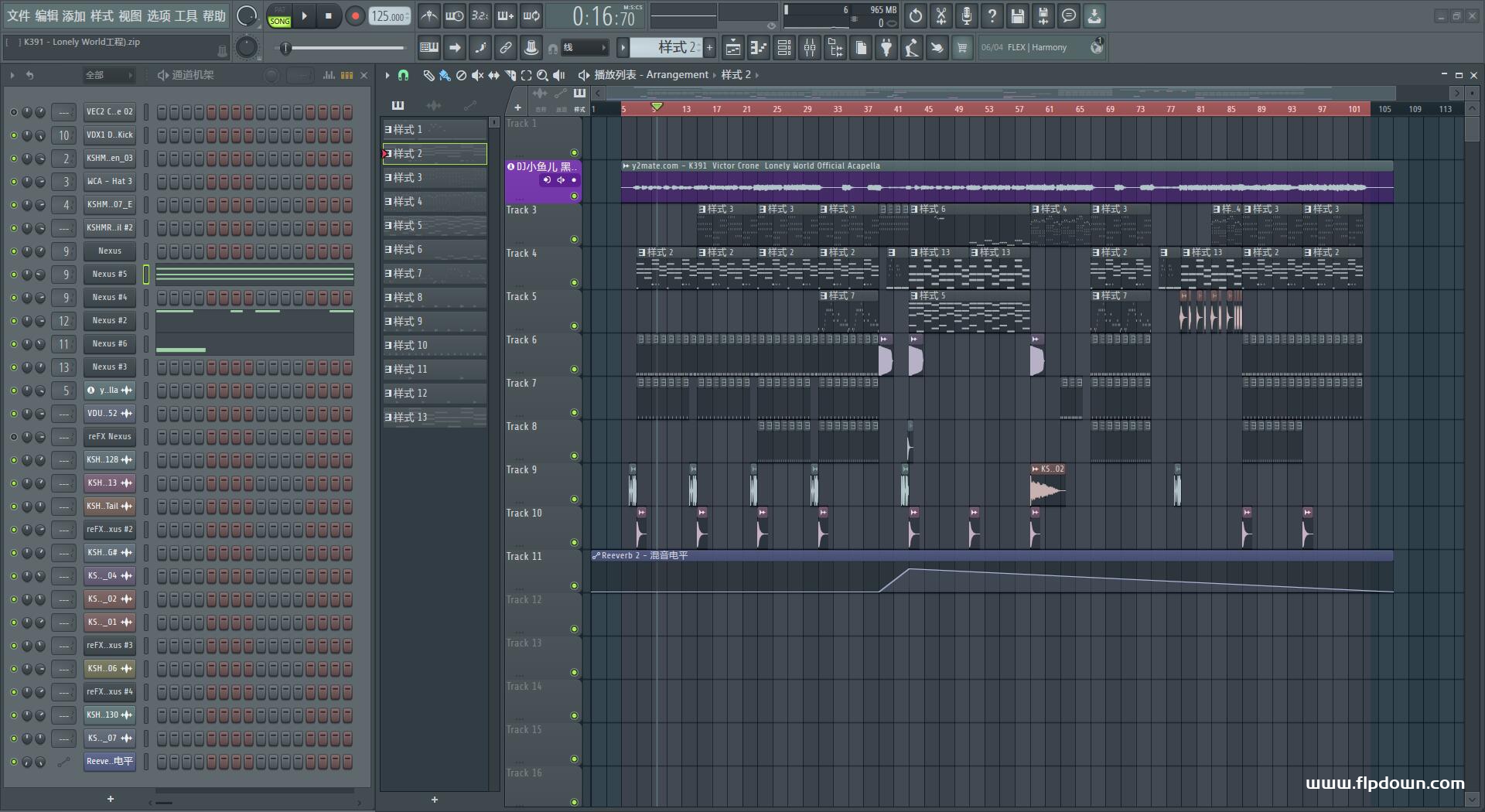Open the tempo tapper icon
This screenshot has width=1485, height=812.
click(912, 47)
